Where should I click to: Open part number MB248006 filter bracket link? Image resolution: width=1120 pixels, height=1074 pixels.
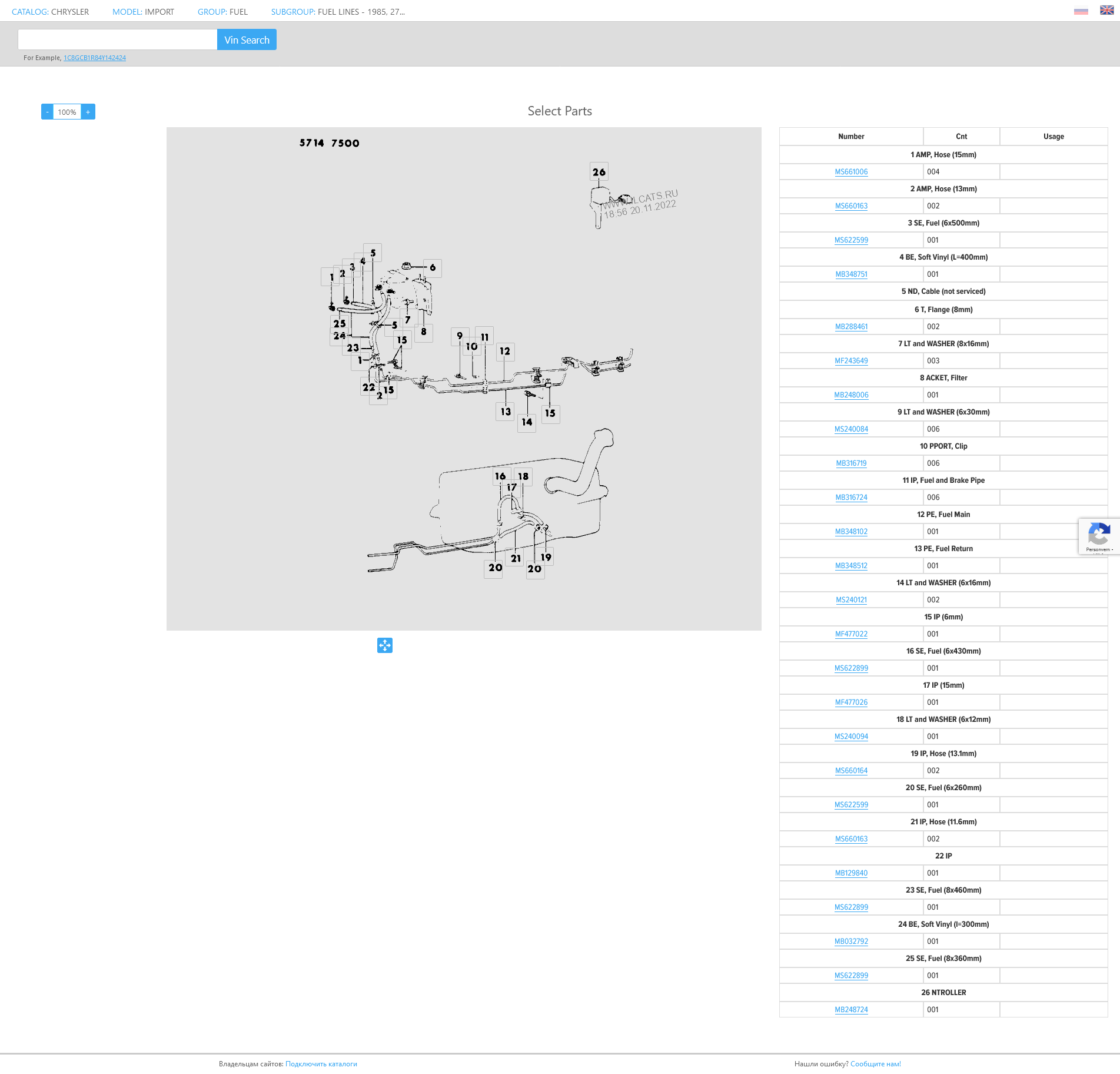pyautogui.click(x=851, y=395)
